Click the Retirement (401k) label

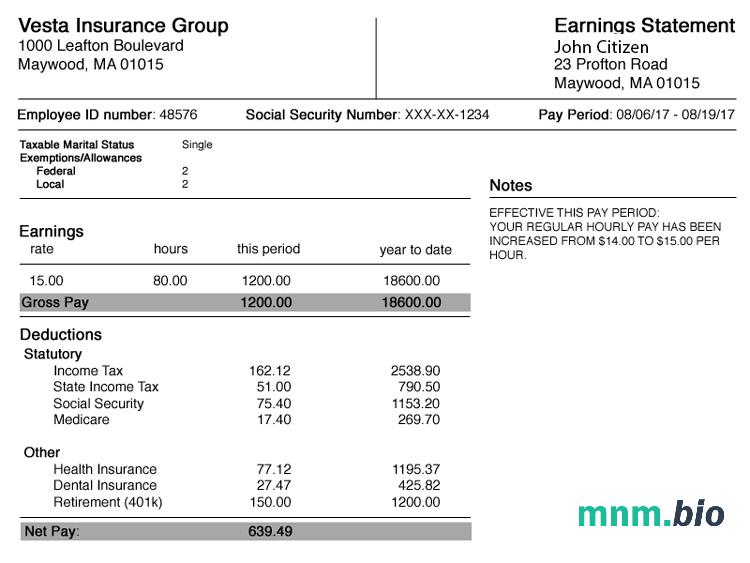coord(108,502)
